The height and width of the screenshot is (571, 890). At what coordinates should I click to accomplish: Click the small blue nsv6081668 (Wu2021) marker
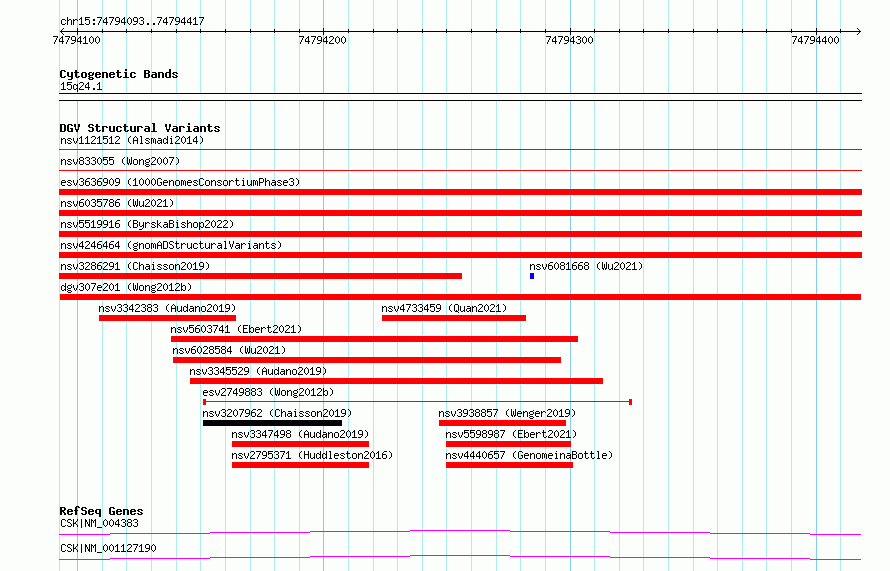click(x=532, y=276)
